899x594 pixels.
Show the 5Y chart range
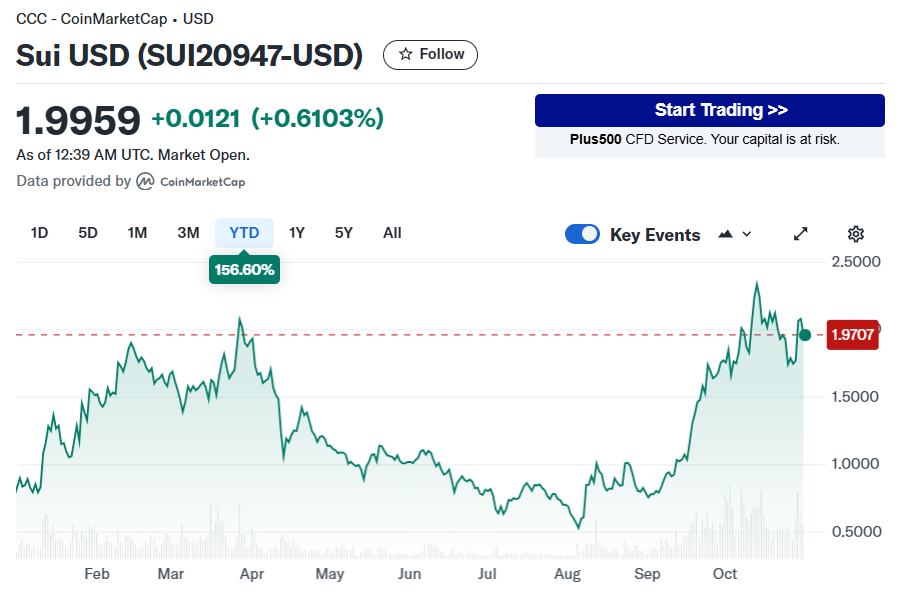(344, 233)
